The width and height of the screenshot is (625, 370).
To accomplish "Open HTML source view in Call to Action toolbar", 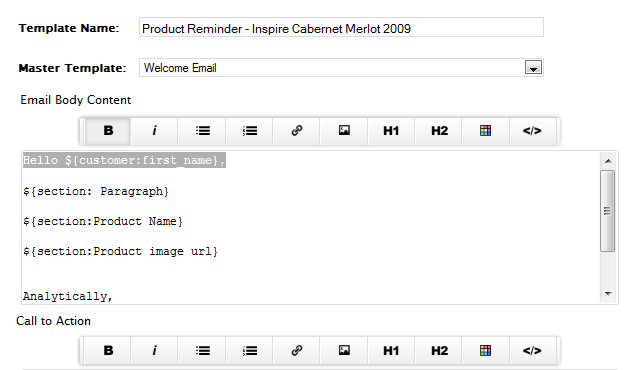I will (x=533, y=350).
